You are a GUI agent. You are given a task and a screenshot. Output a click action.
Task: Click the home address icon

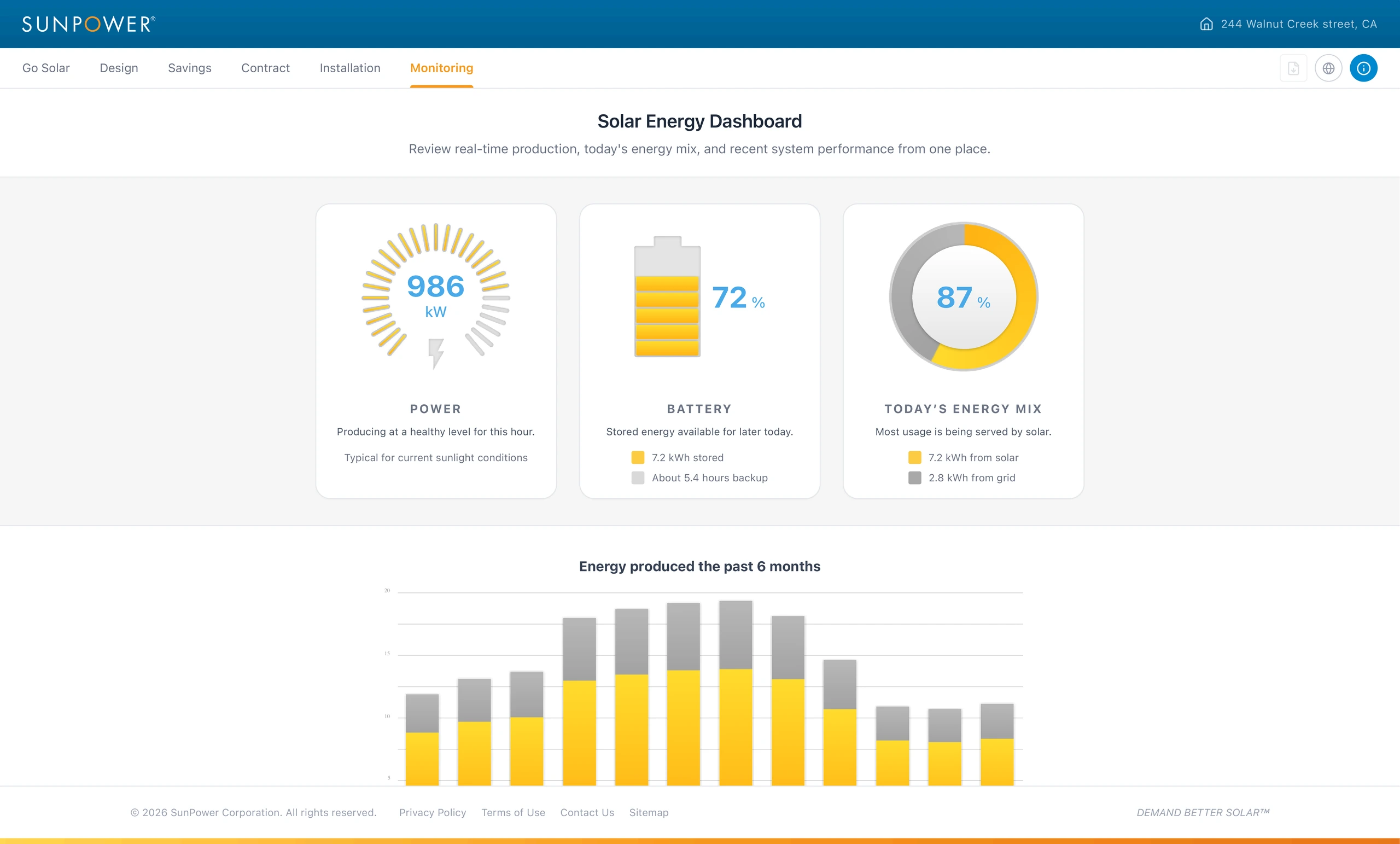(x=1206, y=24)
